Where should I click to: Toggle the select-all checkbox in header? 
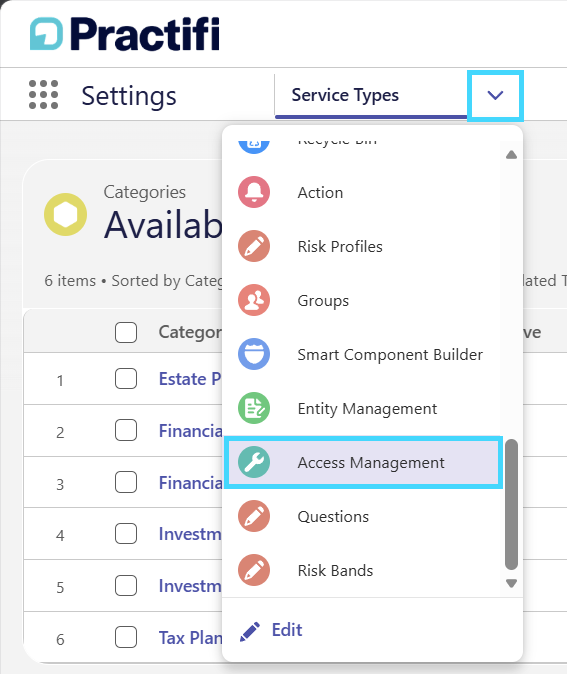(126, 332)
